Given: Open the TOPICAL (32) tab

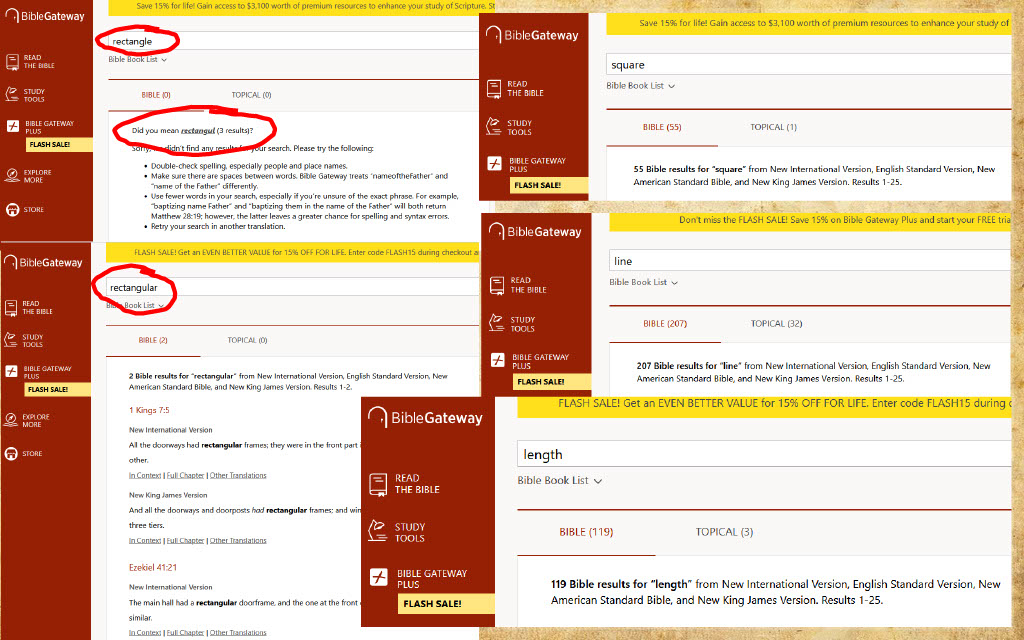Looking at the screenshot, I should tap(776, 324).
